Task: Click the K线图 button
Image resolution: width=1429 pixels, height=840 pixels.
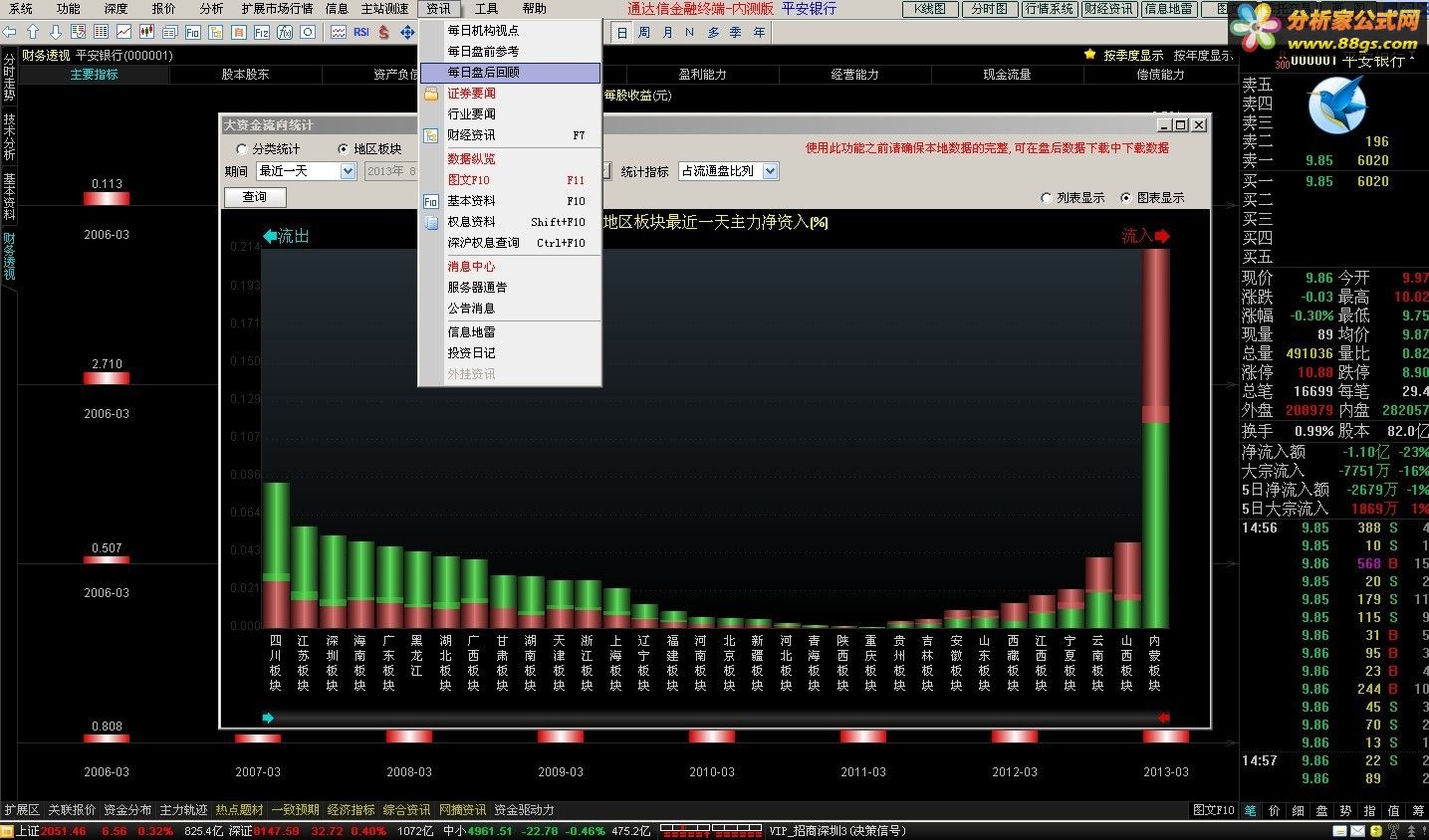Action: click(x=930, y=9)
